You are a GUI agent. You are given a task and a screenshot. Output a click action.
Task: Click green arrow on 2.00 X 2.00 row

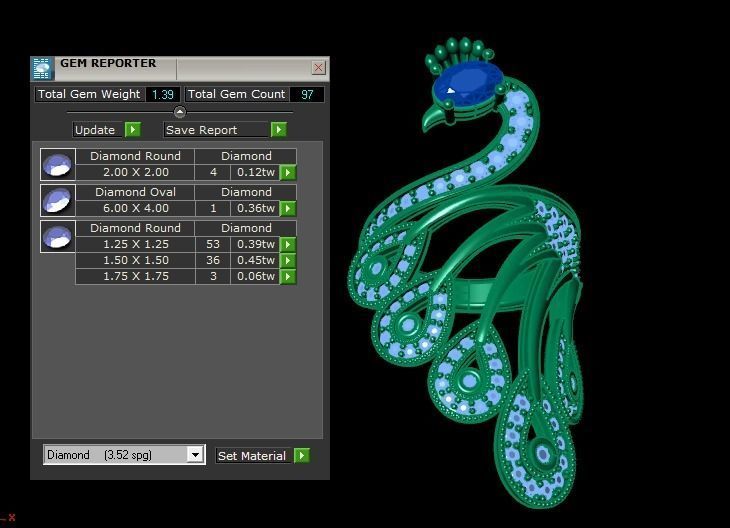(x=288, y=172)
